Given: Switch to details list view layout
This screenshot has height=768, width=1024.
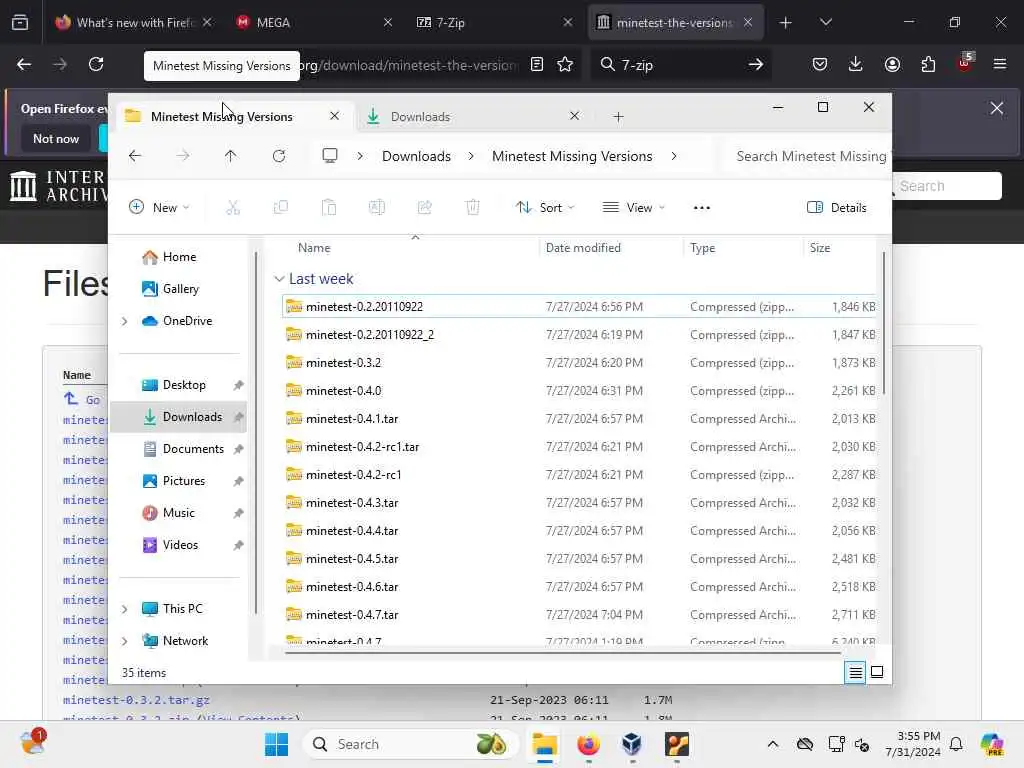Looking at the screenshot, I should pyautogui.click(x=855, y=672).
